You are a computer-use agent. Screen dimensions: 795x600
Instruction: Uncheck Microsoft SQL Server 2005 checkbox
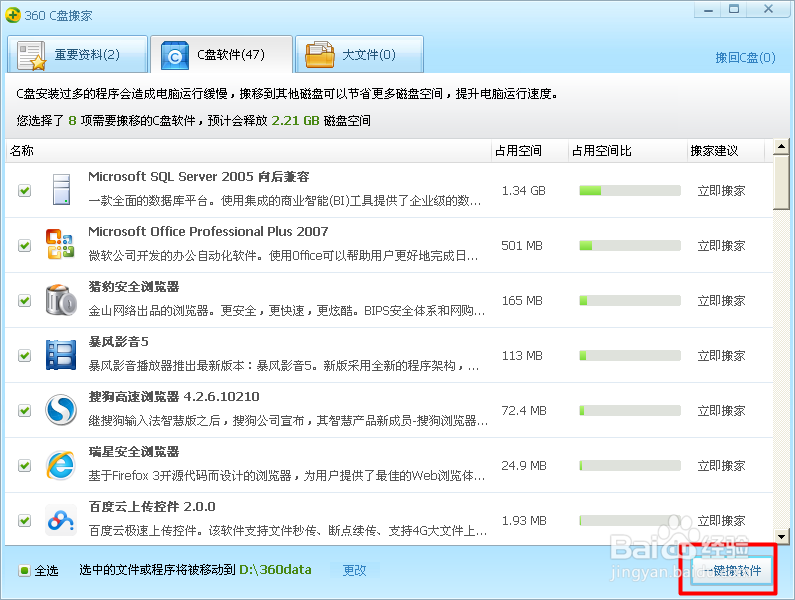24,191
